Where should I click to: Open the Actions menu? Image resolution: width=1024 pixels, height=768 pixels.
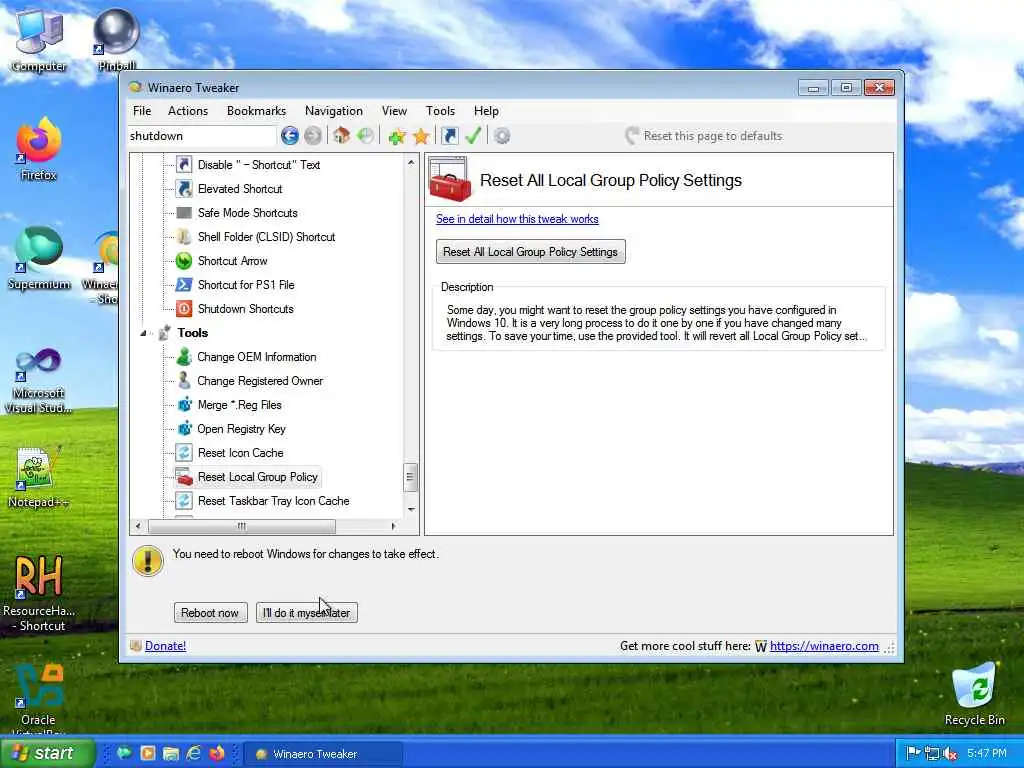coord(187,111)
